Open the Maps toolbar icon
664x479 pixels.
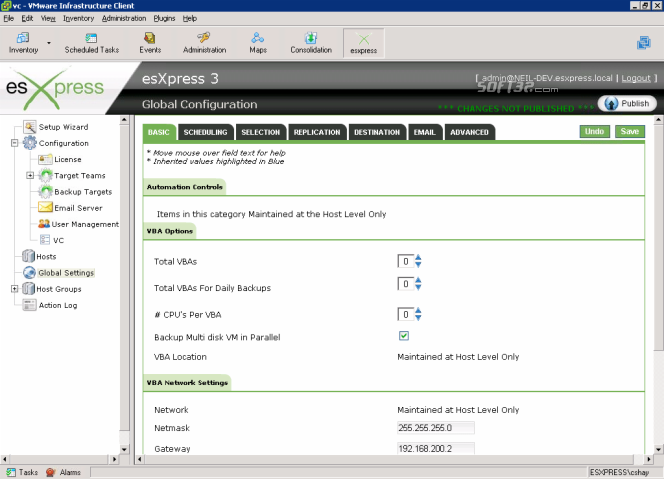257,43
